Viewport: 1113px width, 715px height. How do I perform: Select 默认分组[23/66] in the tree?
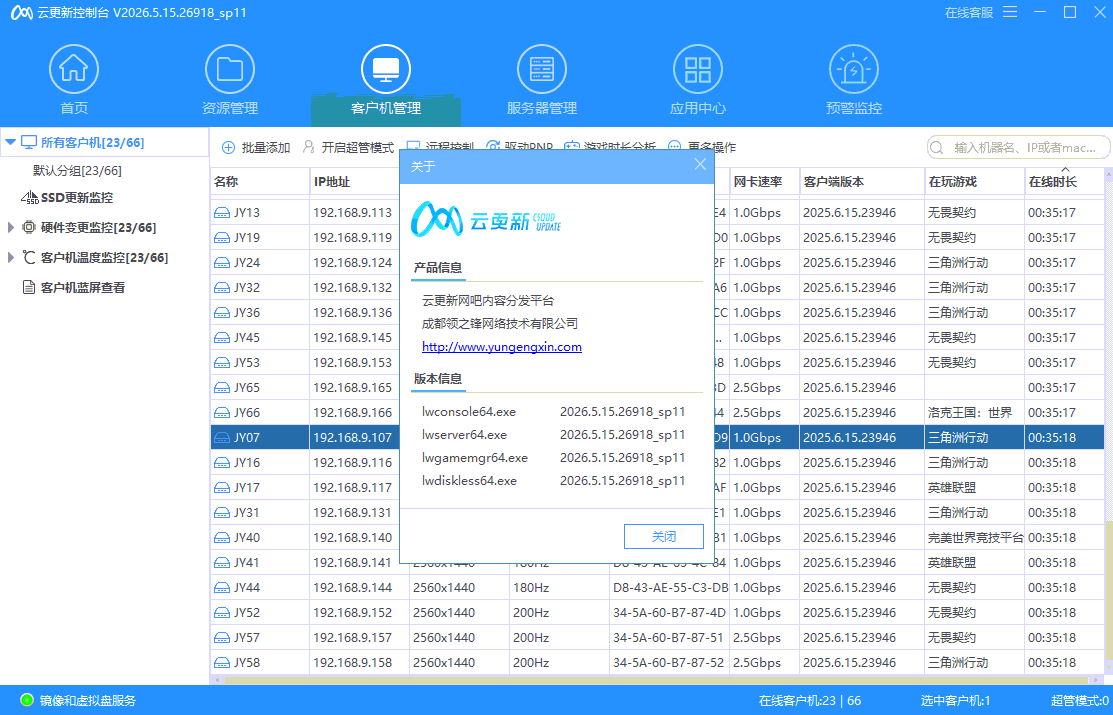click(x=77, y=170)
